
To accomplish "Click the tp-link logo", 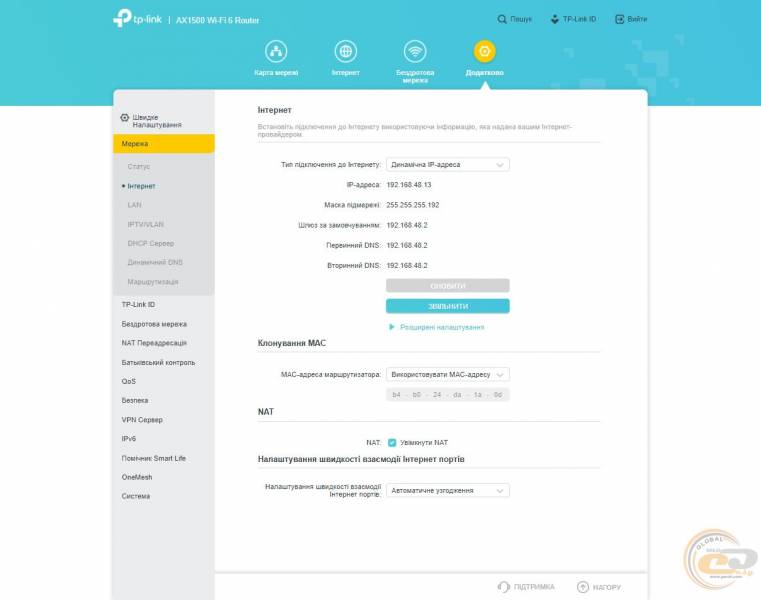I will 137,18.
